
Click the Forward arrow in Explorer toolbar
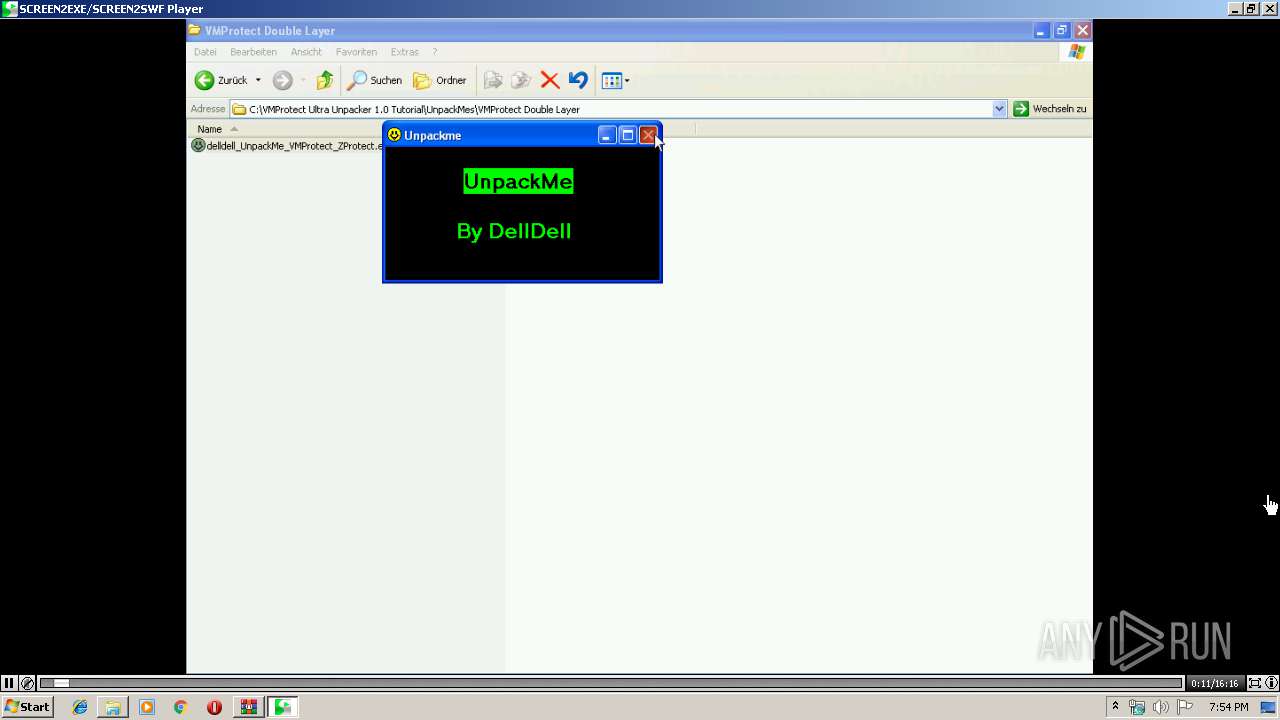point(283,80)
